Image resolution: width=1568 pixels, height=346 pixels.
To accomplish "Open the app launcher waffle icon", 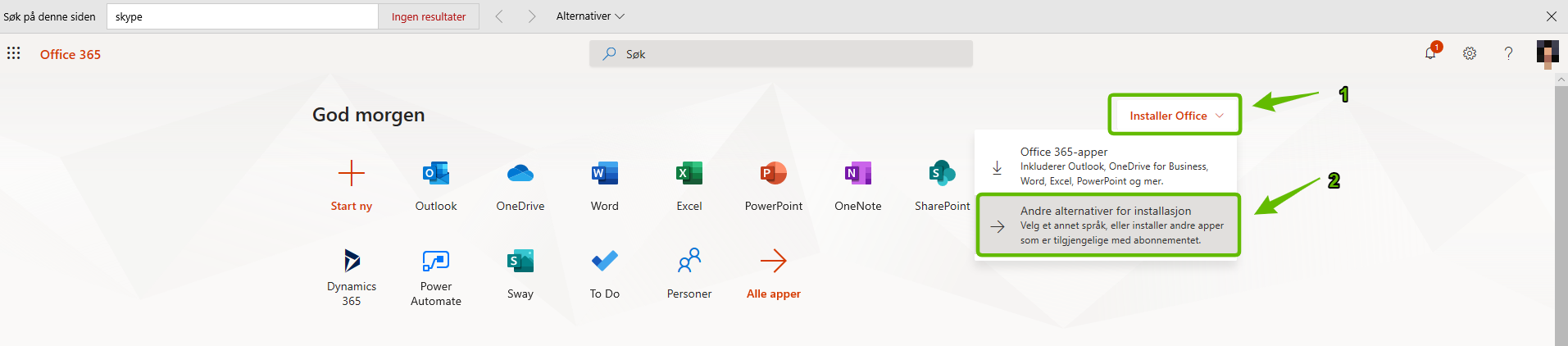I will pyautogui.click(x=14, y=53).
